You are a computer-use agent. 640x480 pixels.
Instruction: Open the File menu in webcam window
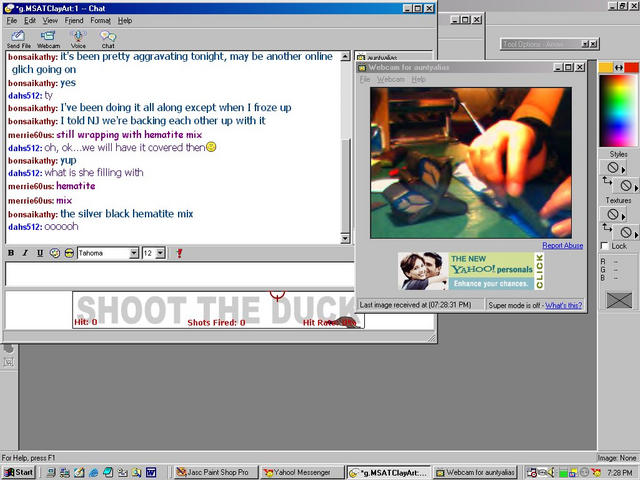coord(364,79)
